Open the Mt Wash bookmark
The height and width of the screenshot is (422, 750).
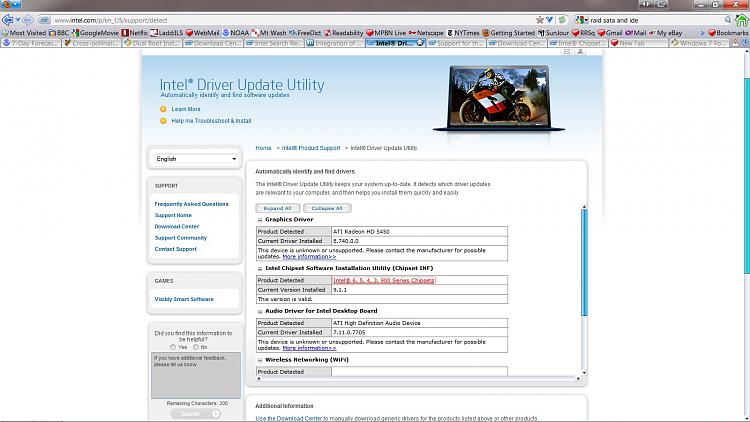pyautogui.click(x=269, y=33)
